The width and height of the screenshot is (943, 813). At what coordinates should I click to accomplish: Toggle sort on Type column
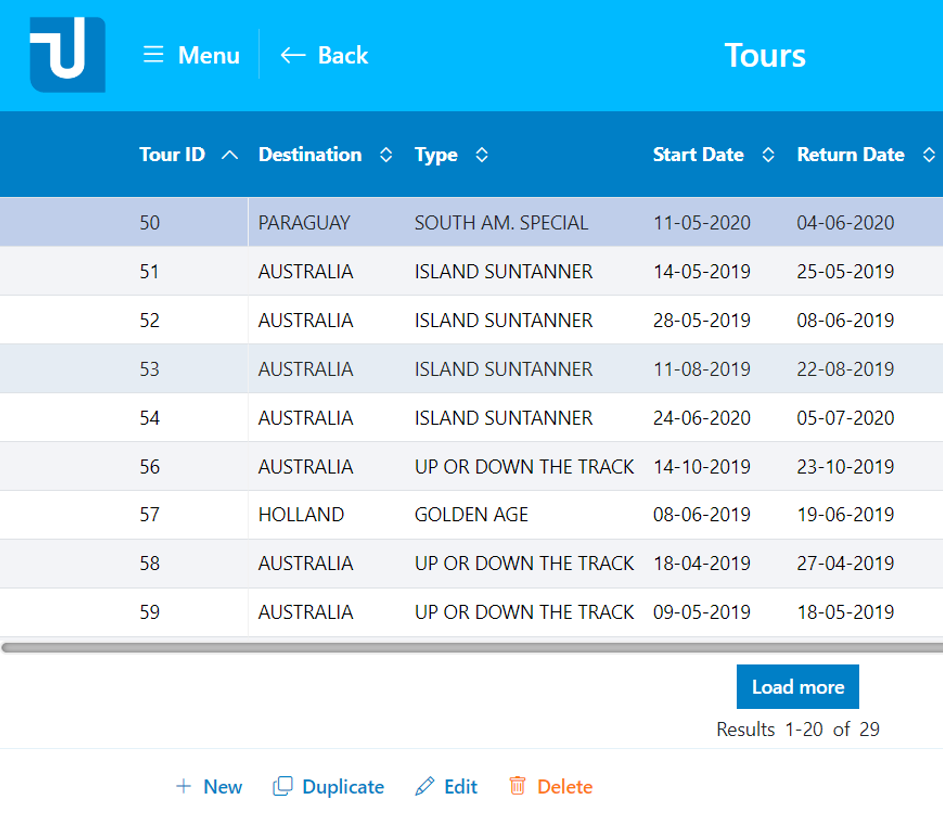[481, 155]
